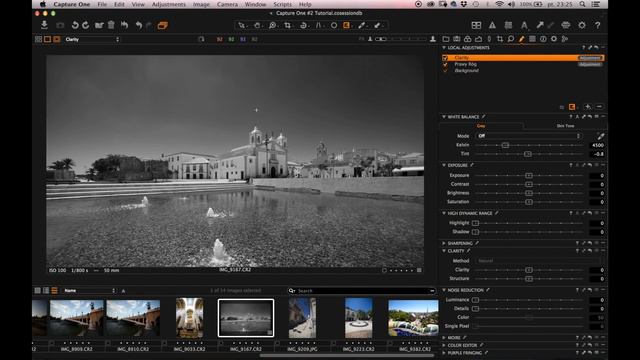This screenshot has height=360, width=640.
Task: Add a new adjustment layer with plus button
Action: click(588, 107)
